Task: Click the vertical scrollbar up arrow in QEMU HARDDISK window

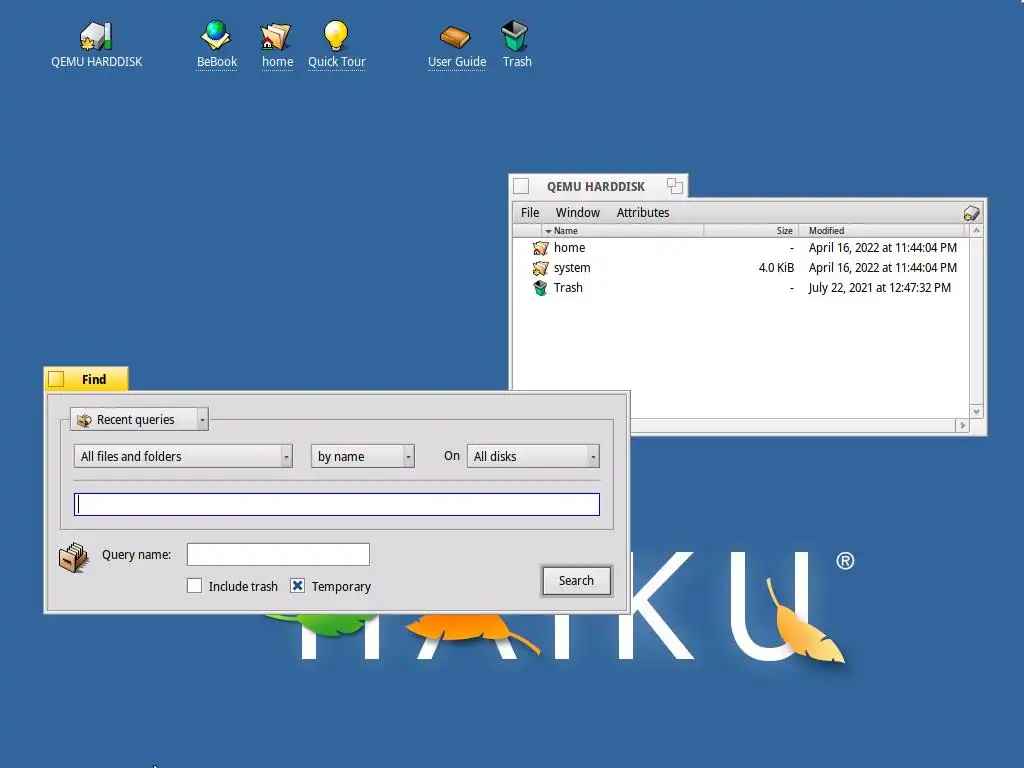Action: pos(976,231)
